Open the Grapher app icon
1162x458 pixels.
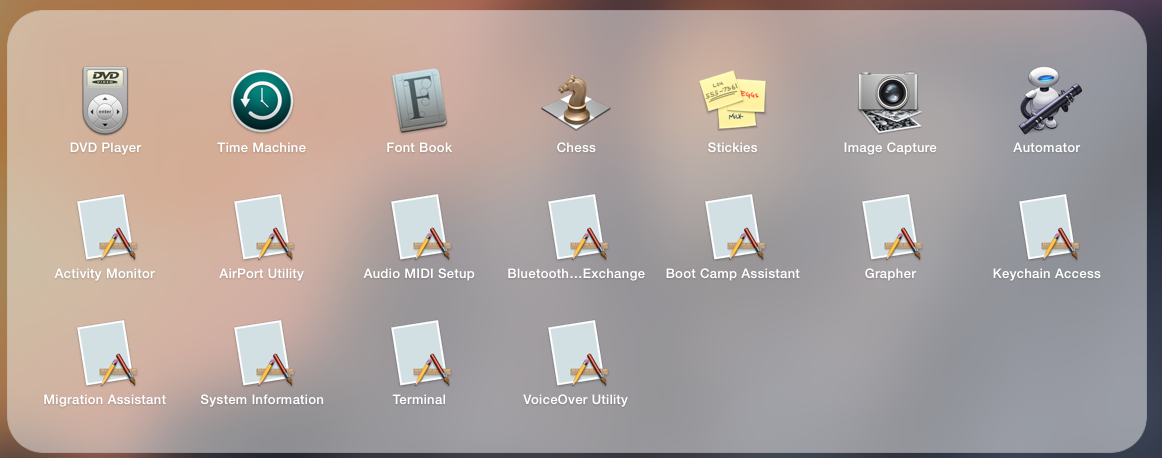point(892,227)
